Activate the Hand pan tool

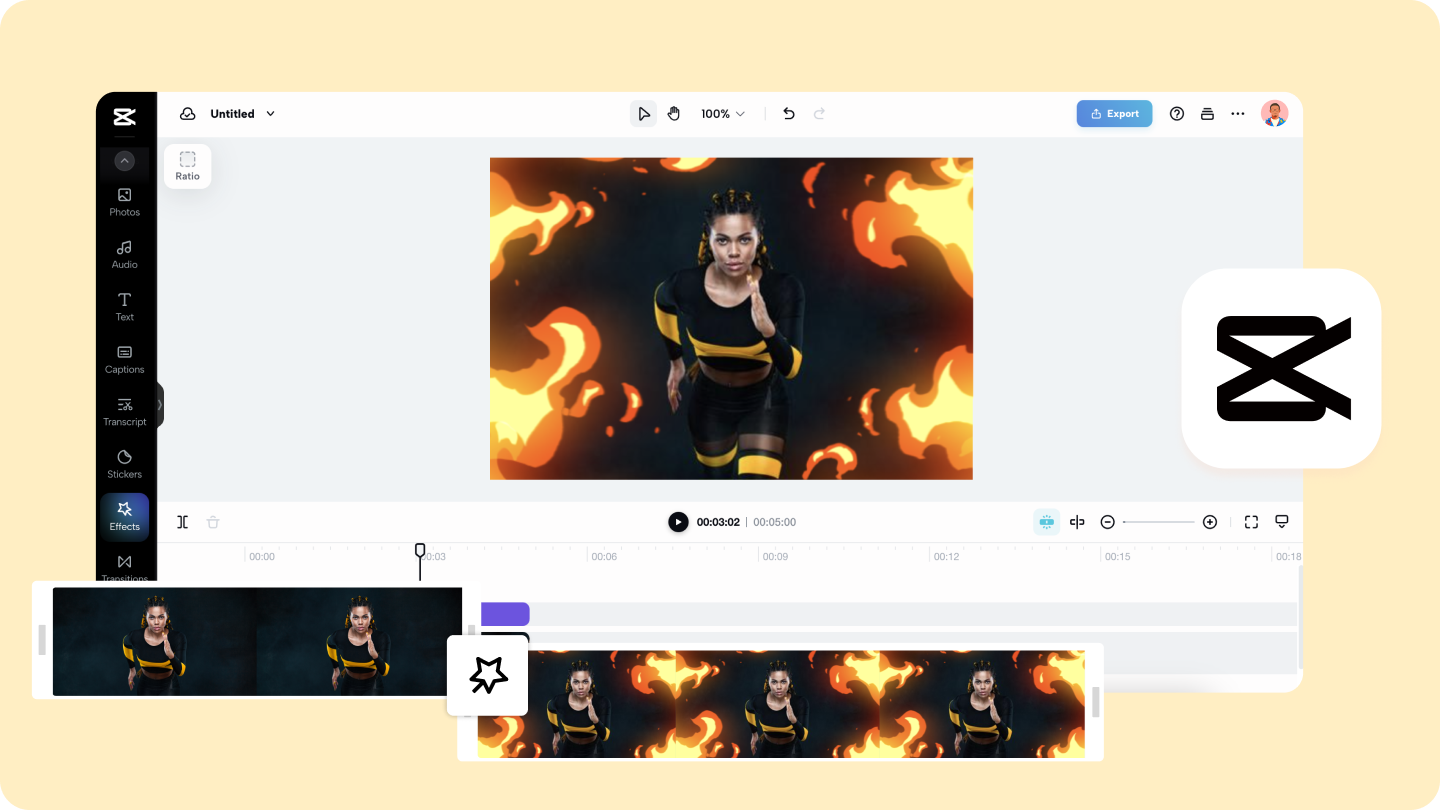pyautogui.click(x=674, y=114)
